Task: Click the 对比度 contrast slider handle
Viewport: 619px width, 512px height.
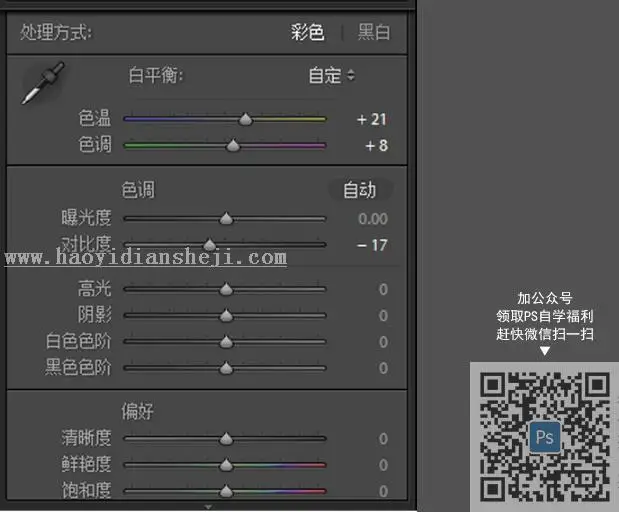Action: pos(210,244)
